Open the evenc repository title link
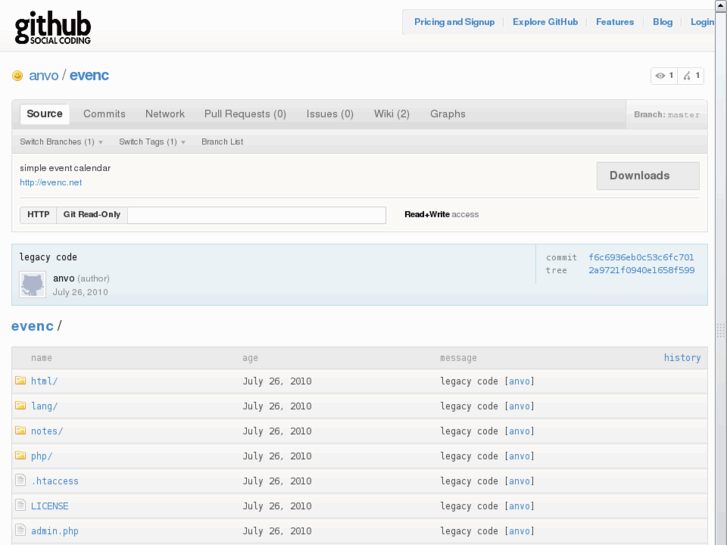Image resolution: width=727 pixels, height=545 pixels. (x=89, y=76)
